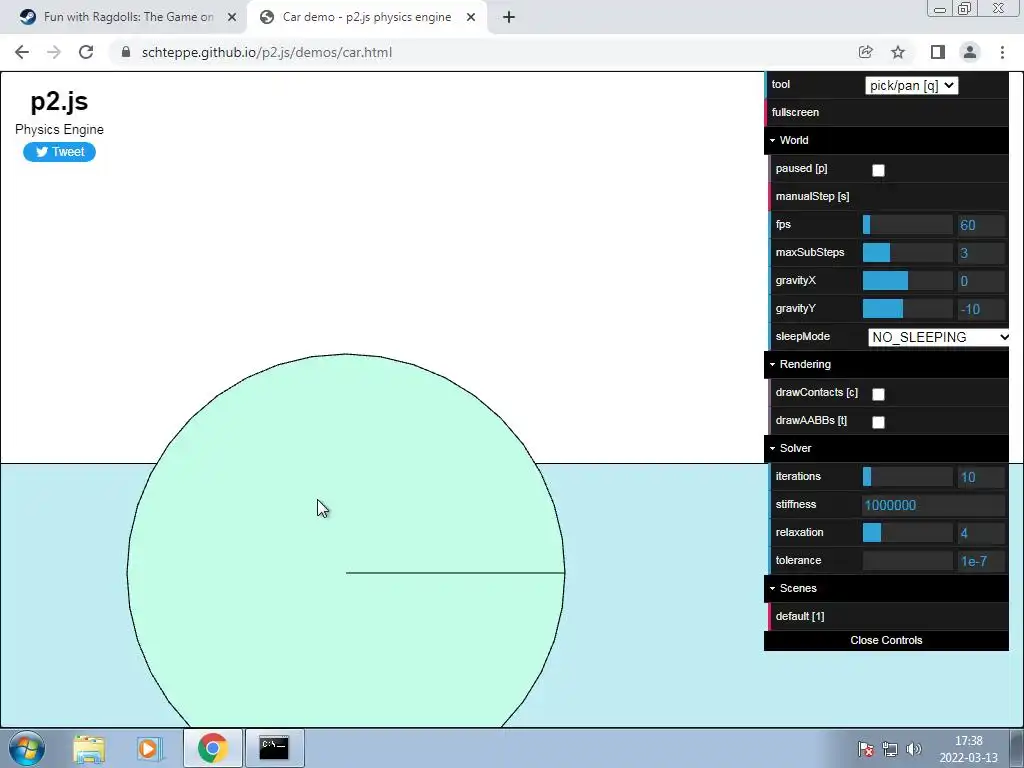Close the Car demo tab
The width and height of the screenshot is (1024, 768).
click(x=471, y=17)
